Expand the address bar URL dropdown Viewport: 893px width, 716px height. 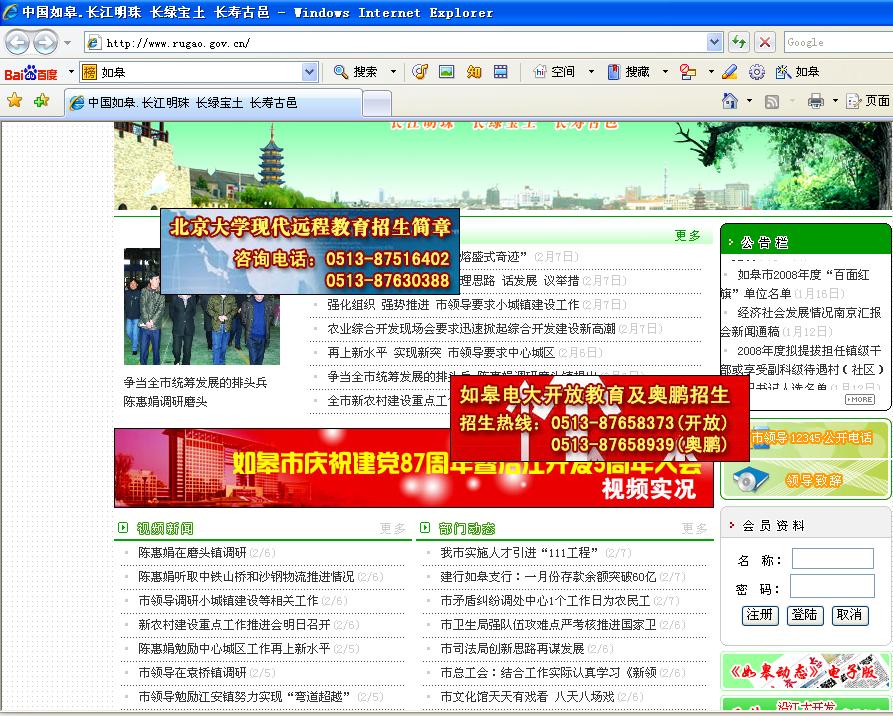(714, 42)
